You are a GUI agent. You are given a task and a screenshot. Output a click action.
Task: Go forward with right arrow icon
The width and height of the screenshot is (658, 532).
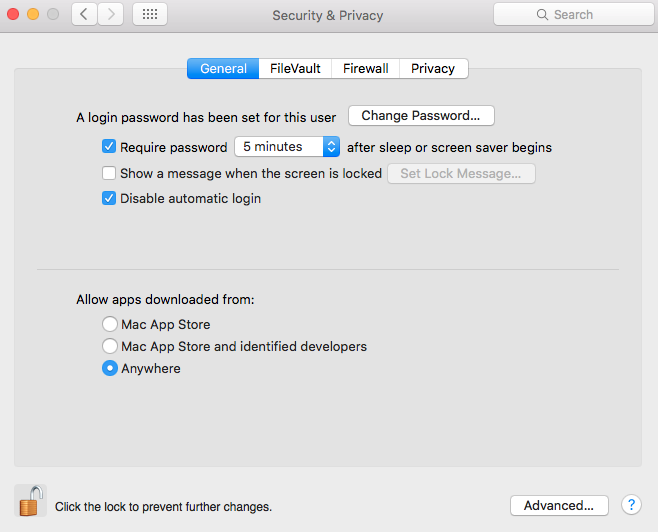(111, 14)
